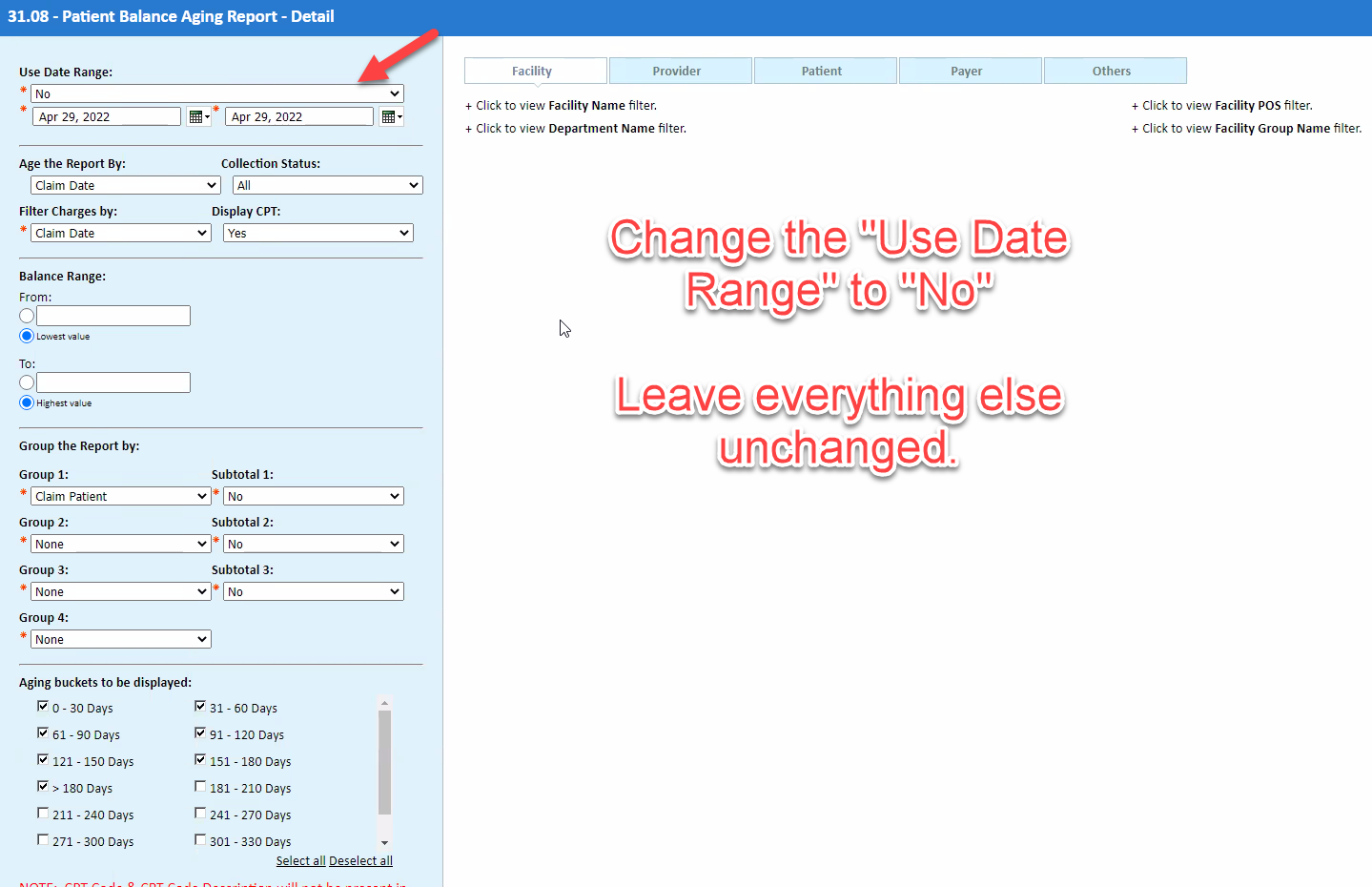The height and width of the screenshot is (887, 1372).
Task: Expand the Group 1 Claim Patient dropdown
Action: tap(120, 496)
